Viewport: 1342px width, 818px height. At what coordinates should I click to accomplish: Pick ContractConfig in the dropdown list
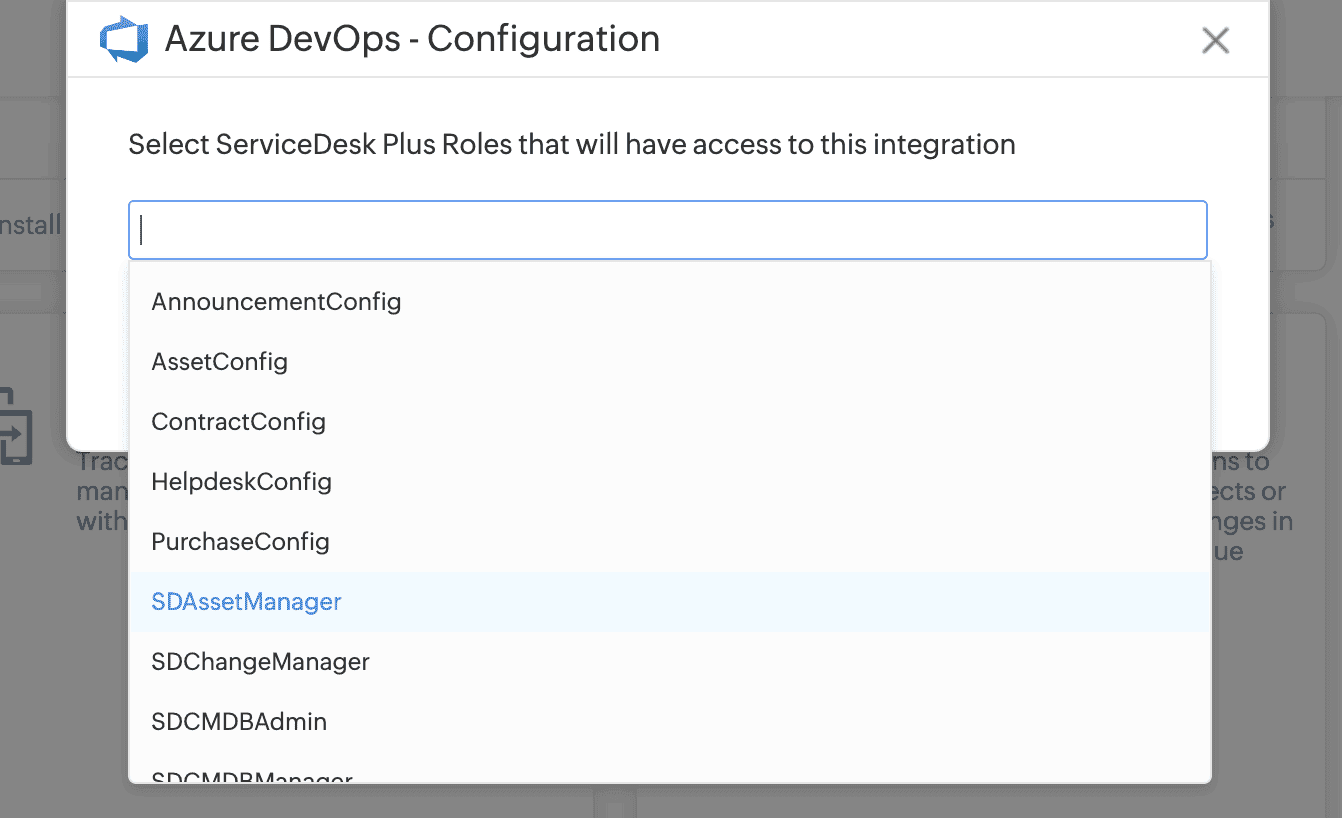(238, 421)
